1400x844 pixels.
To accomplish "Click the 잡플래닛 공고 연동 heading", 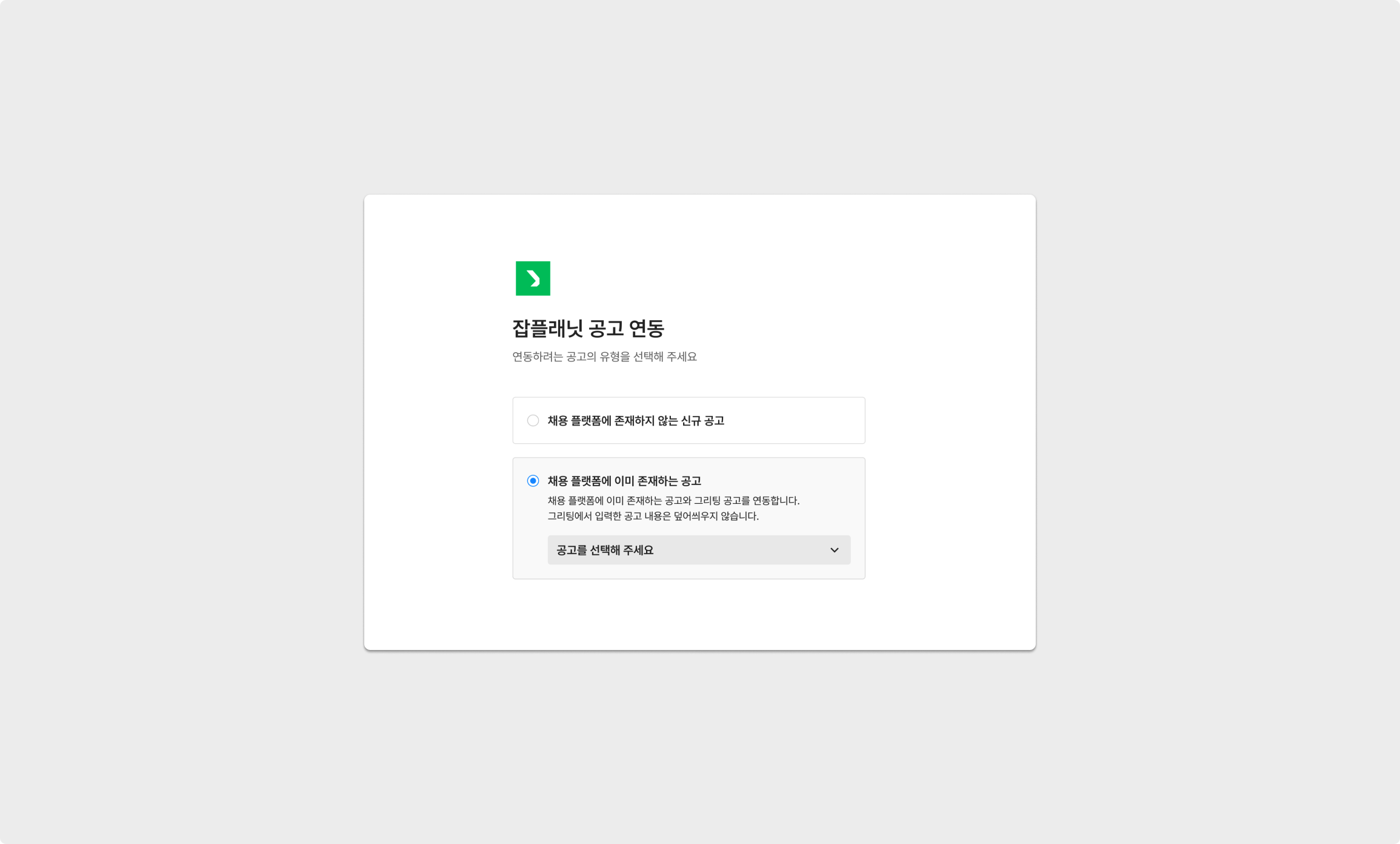I will 588,329.
